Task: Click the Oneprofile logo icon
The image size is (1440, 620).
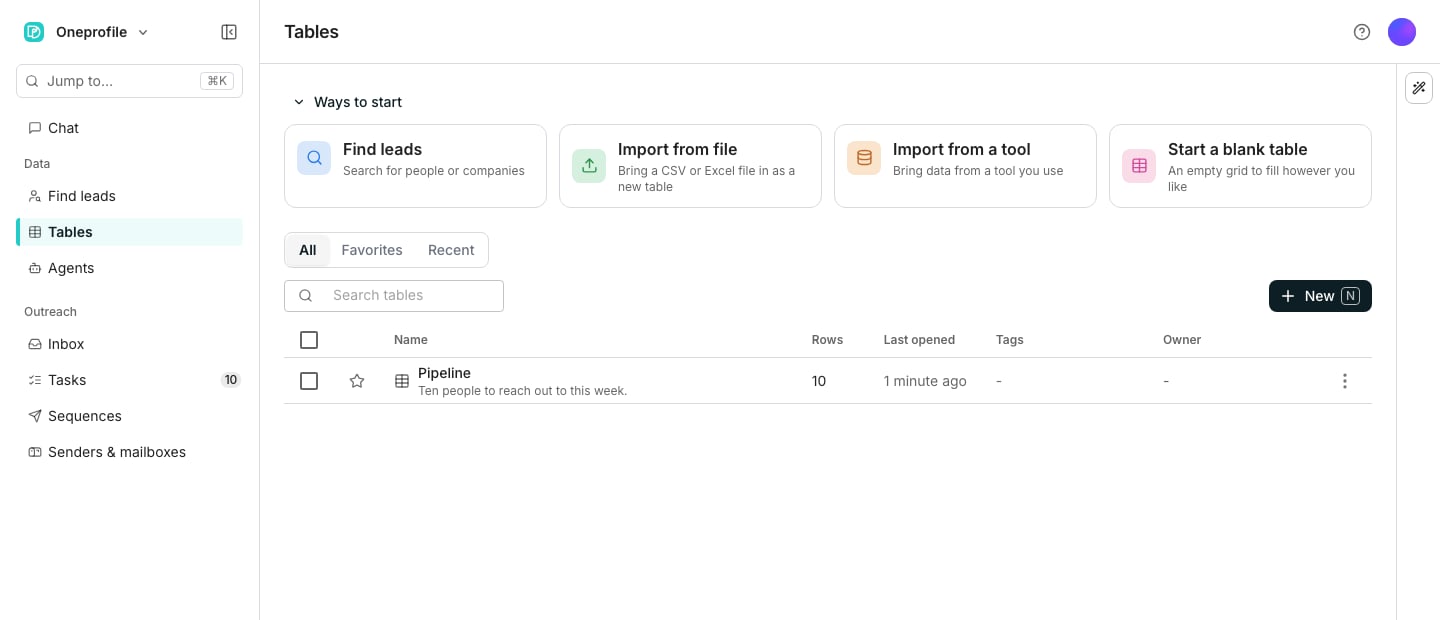Action: [34, 32]
